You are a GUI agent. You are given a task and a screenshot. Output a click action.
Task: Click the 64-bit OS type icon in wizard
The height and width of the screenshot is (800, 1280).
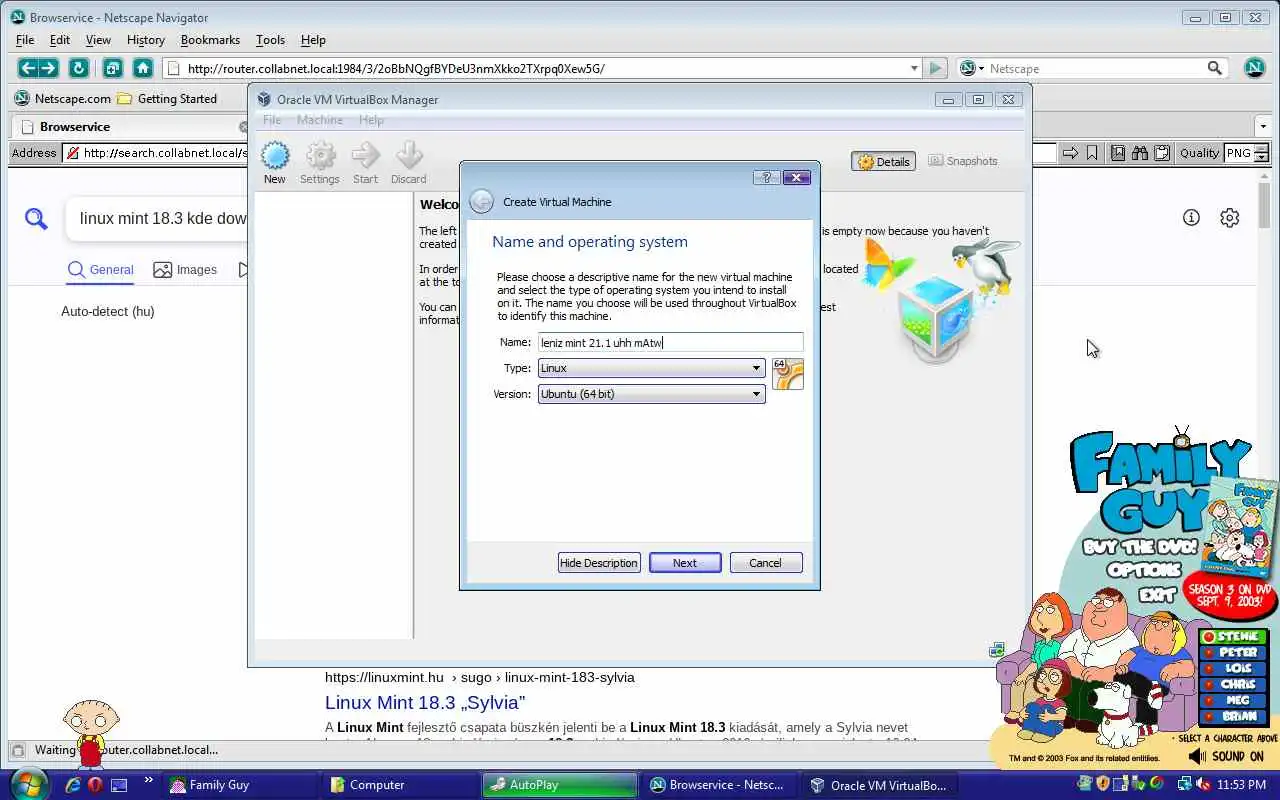(788, 374)
